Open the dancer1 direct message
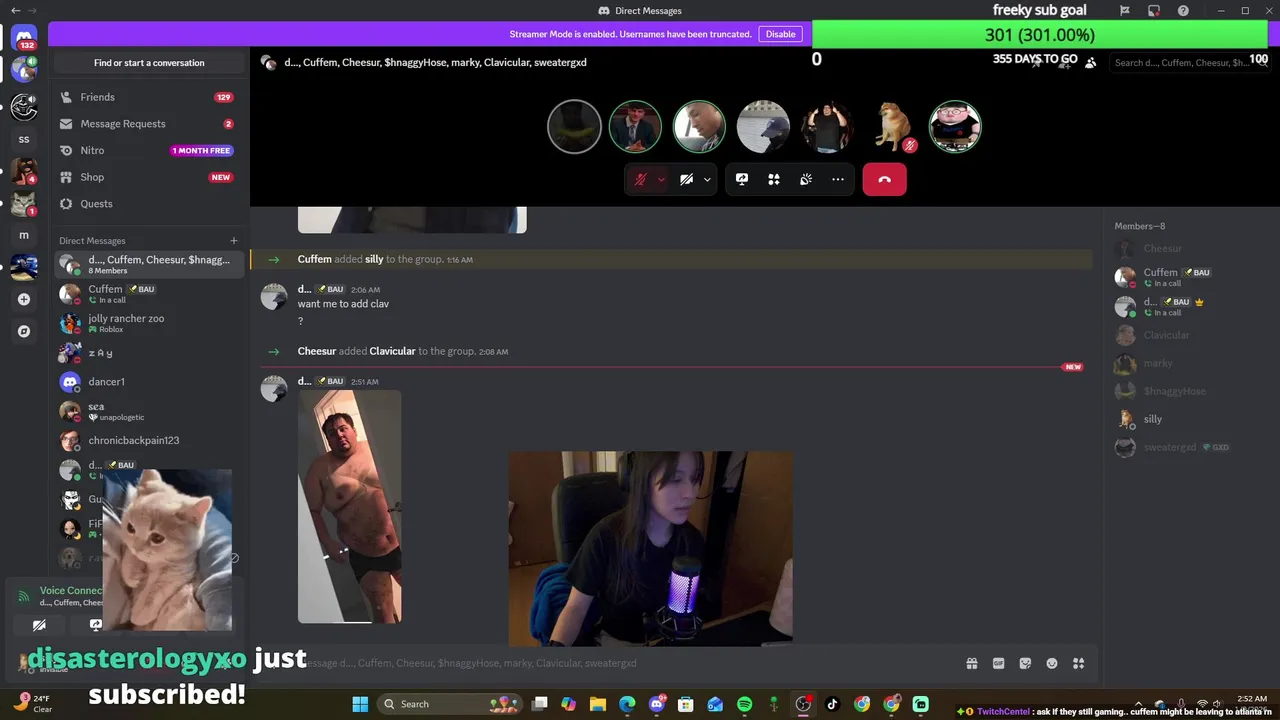The image size is (1280, 720). [148, 382]
